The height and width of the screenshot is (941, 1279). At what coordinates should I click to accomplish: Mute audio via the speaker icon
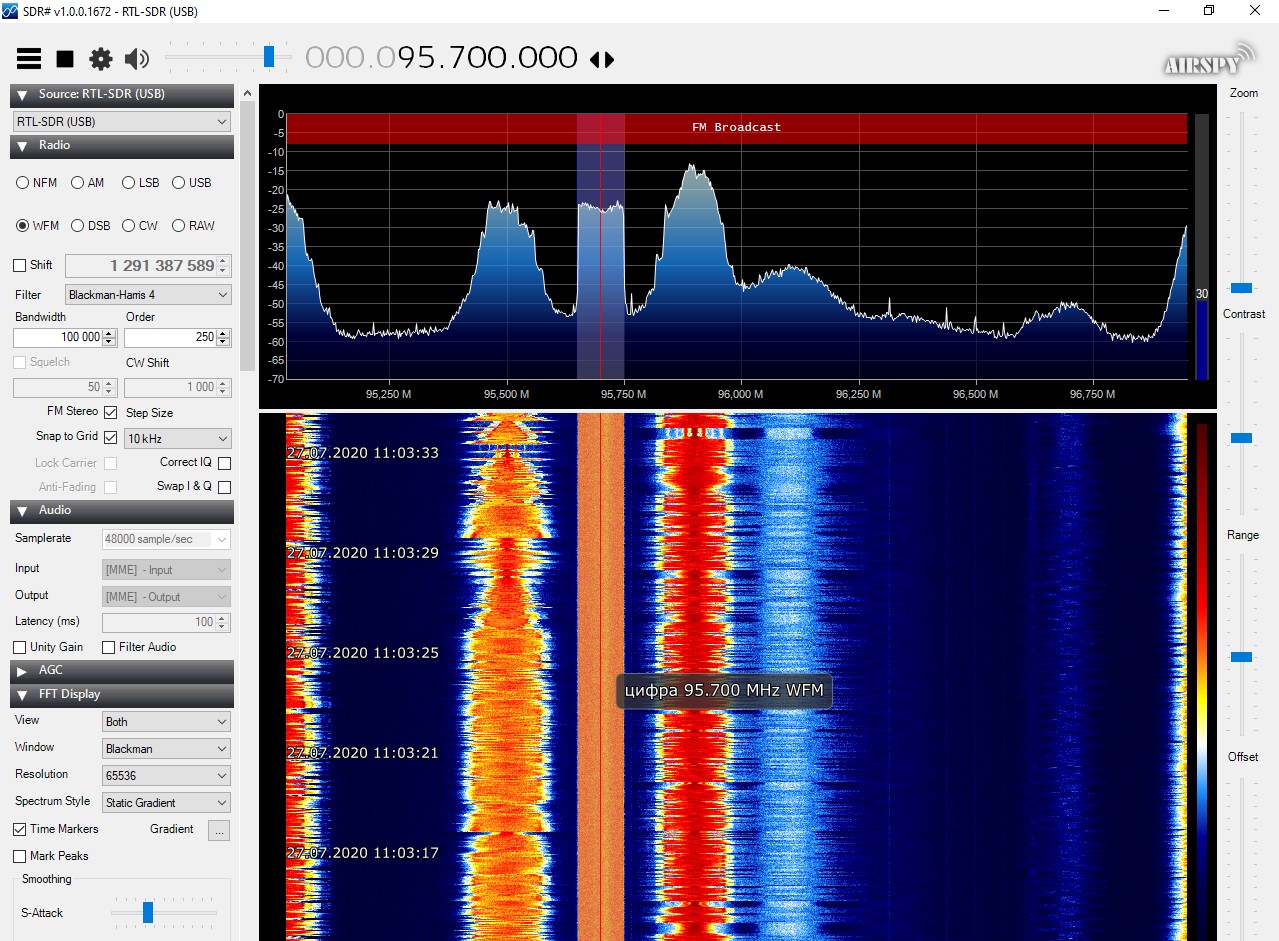coord(137,59)
